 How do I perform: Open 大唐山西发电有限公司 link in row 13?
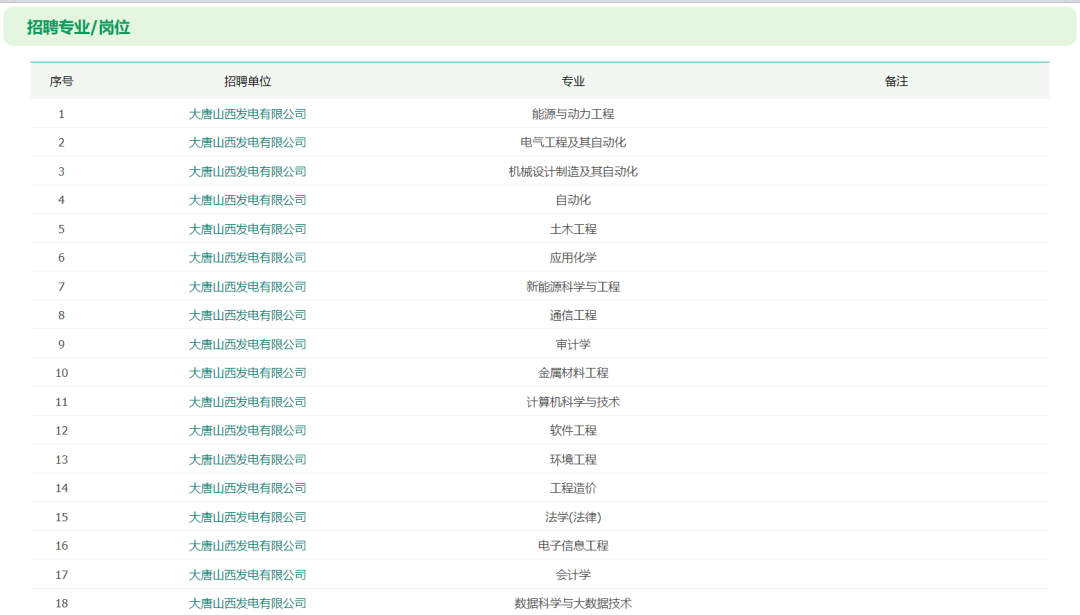pos(247,459)
